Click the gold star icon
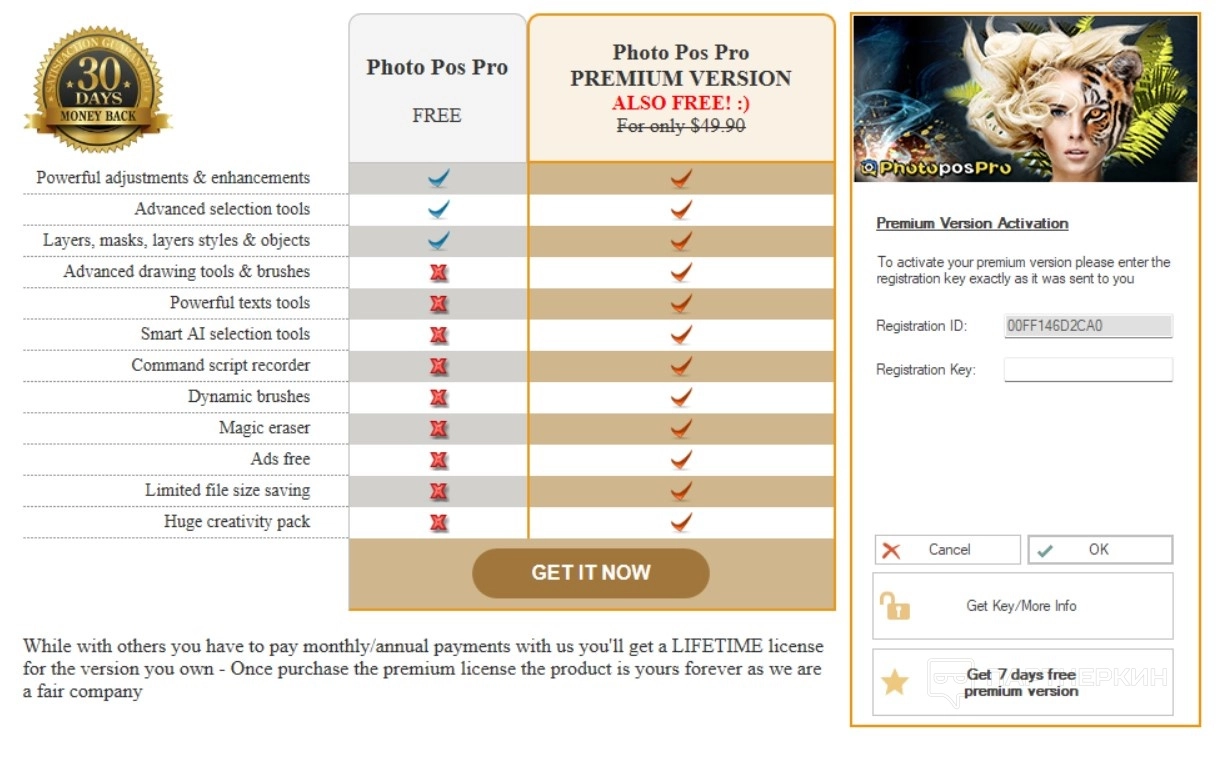This screenshot has width=1219, height=761. click(x=894, y=682)
